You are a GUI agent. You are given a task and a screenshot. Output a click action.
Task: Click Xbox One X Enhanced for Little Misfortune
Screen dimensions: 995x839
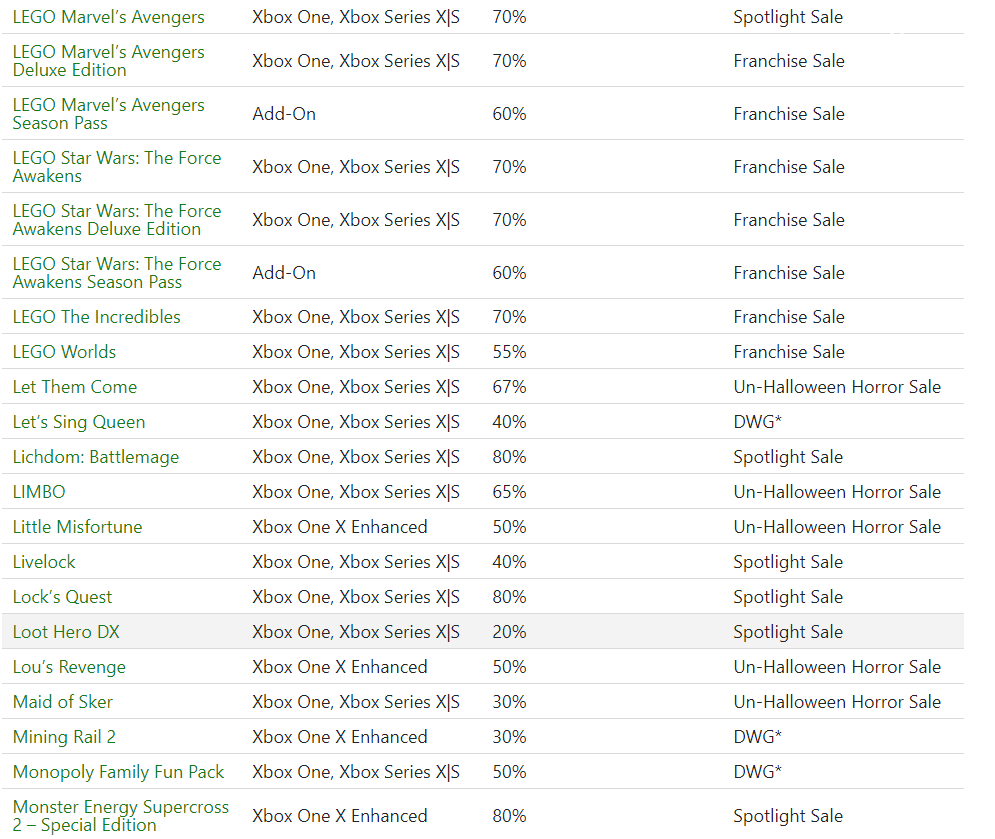(339, 527)
